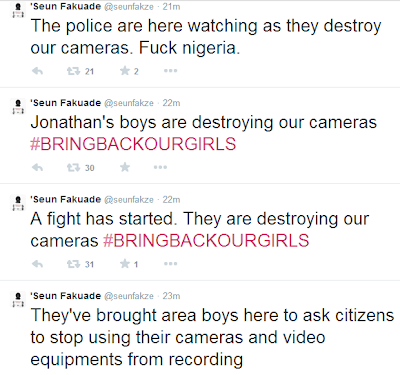Retweet the police watching tweet with 21 retweets

[73, 71]
